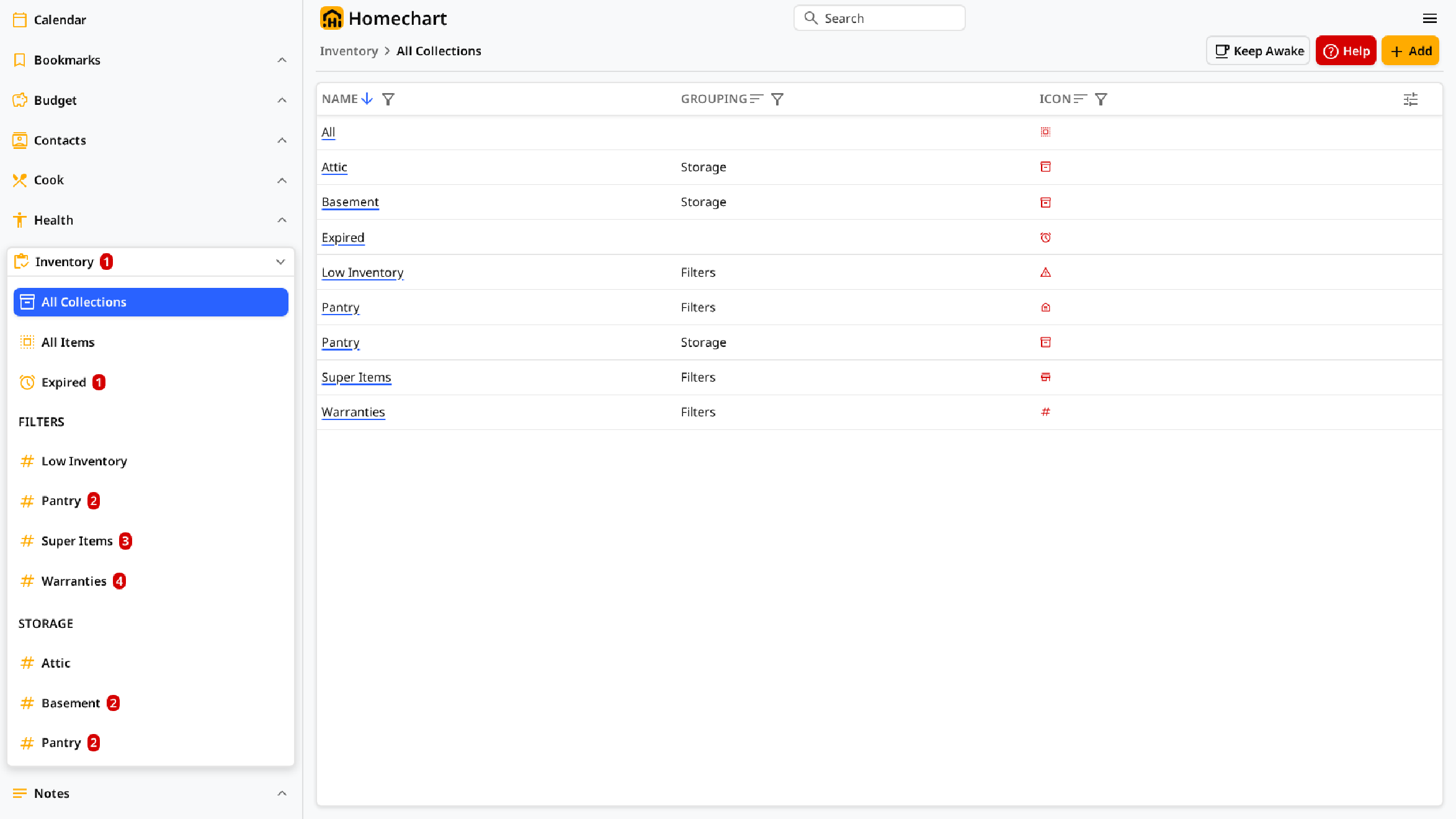
Task: Click the red Help button
Action: 1346,51
